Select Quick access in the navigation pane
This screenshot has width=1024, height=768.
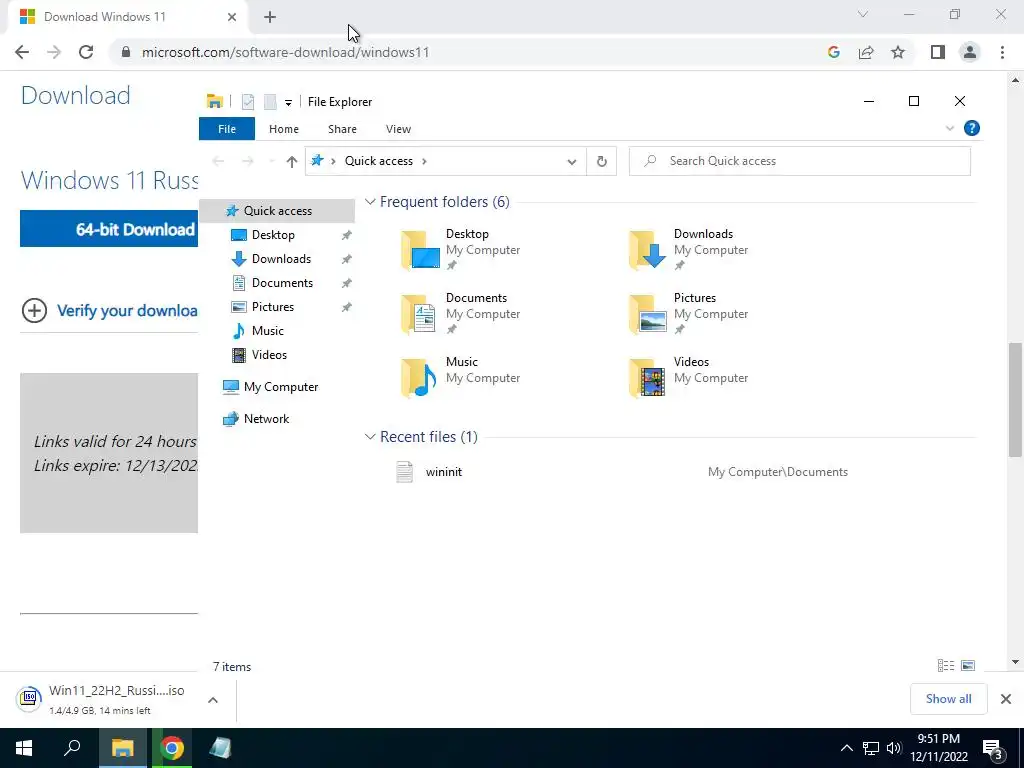click(x=277, y=210)
